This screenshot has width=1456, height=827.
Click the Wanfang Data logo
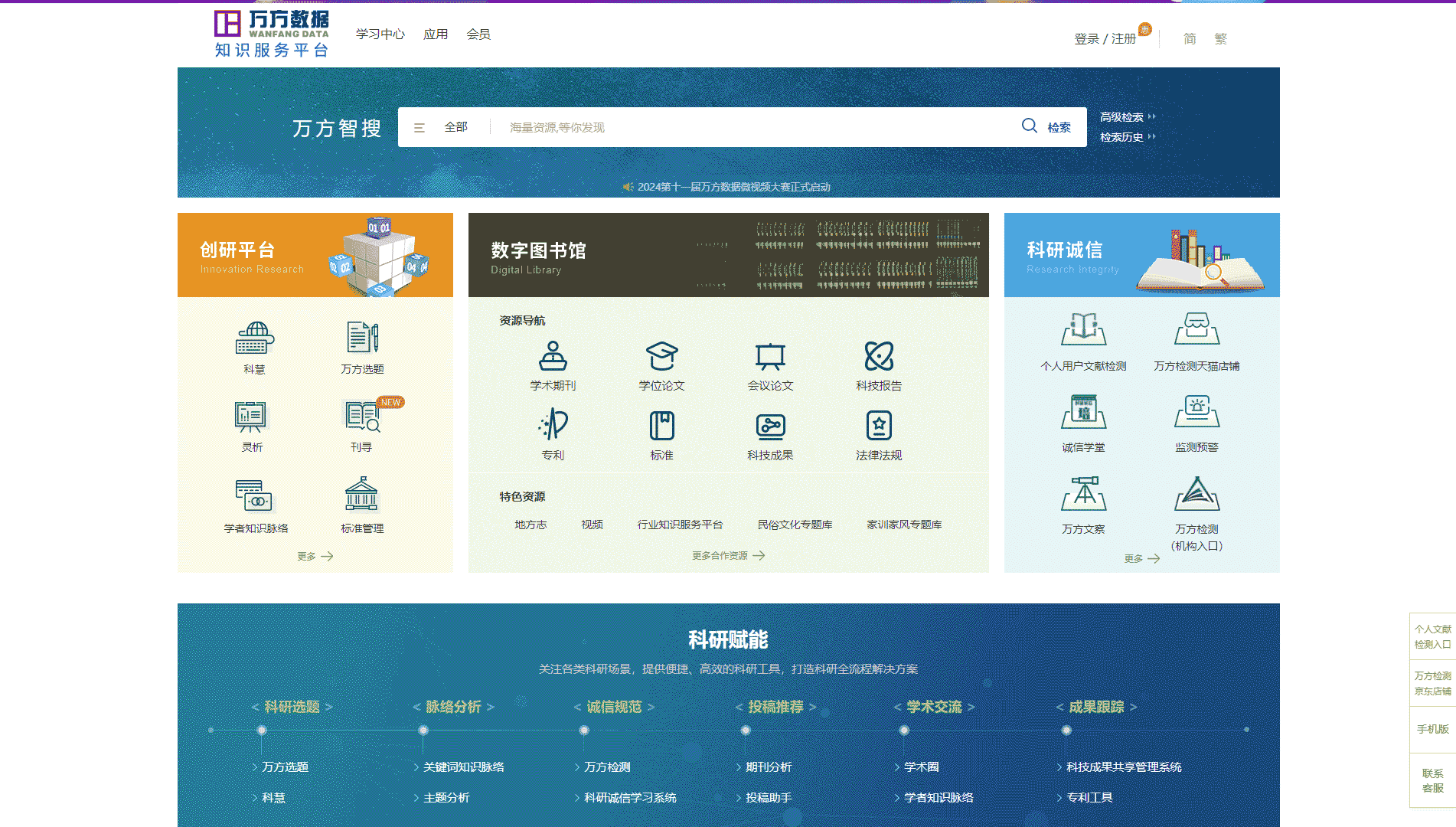click(272, 34)
